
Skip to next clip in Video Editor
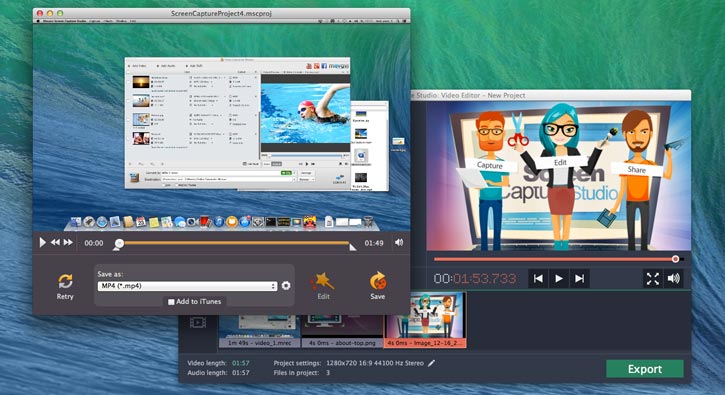click(579, 278)
